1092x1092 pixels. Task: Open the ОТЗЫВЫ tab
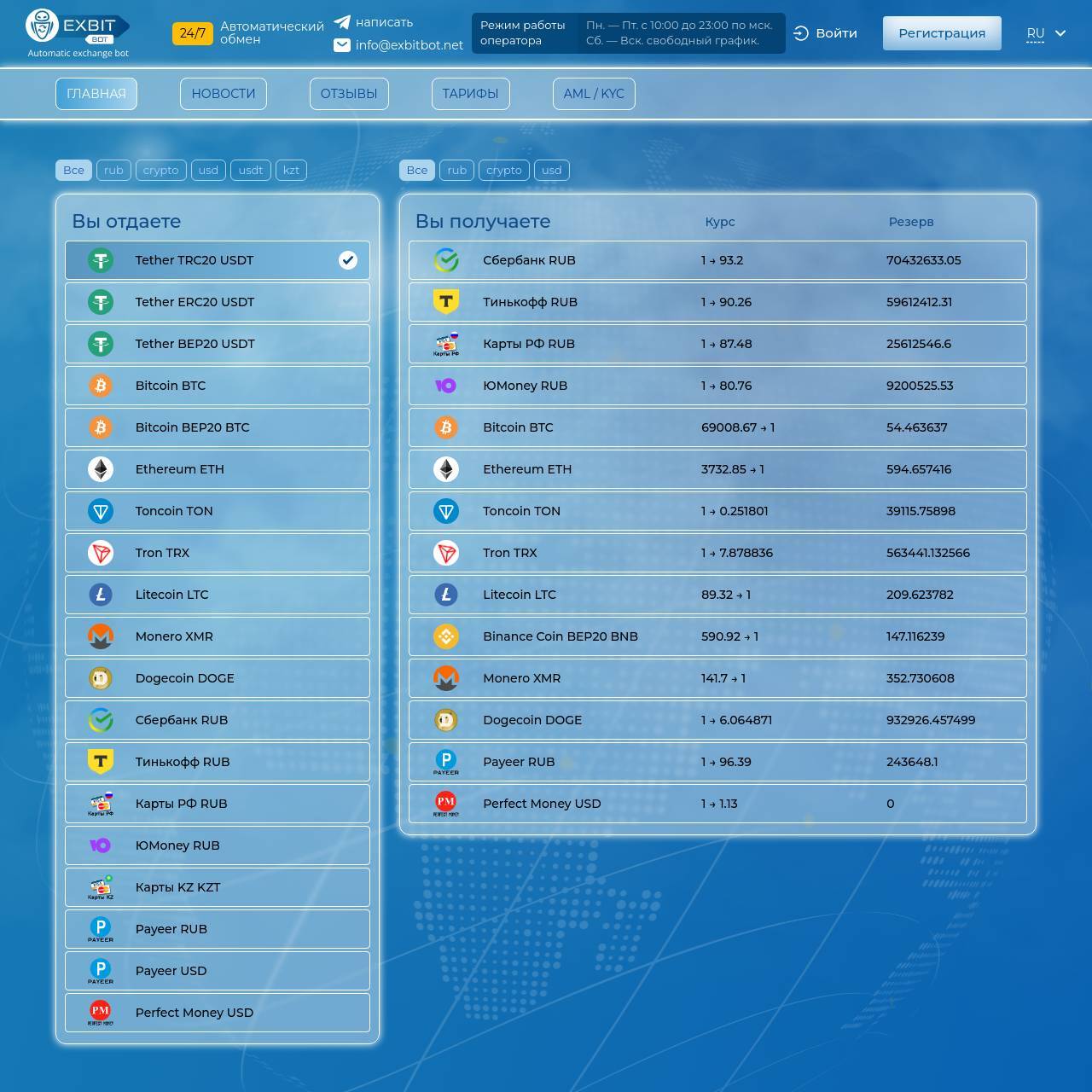point(349,94)
